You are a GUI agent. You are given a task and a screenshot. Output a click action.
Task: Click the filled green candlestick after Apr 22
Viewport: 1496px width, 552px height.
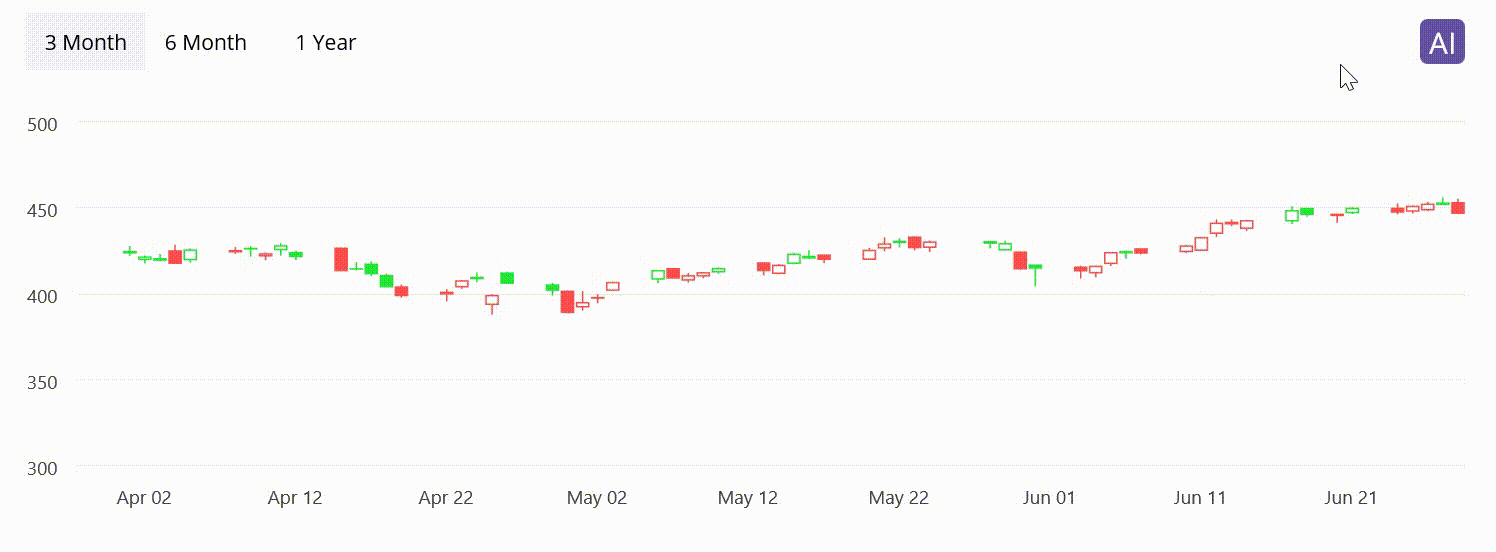507,278
